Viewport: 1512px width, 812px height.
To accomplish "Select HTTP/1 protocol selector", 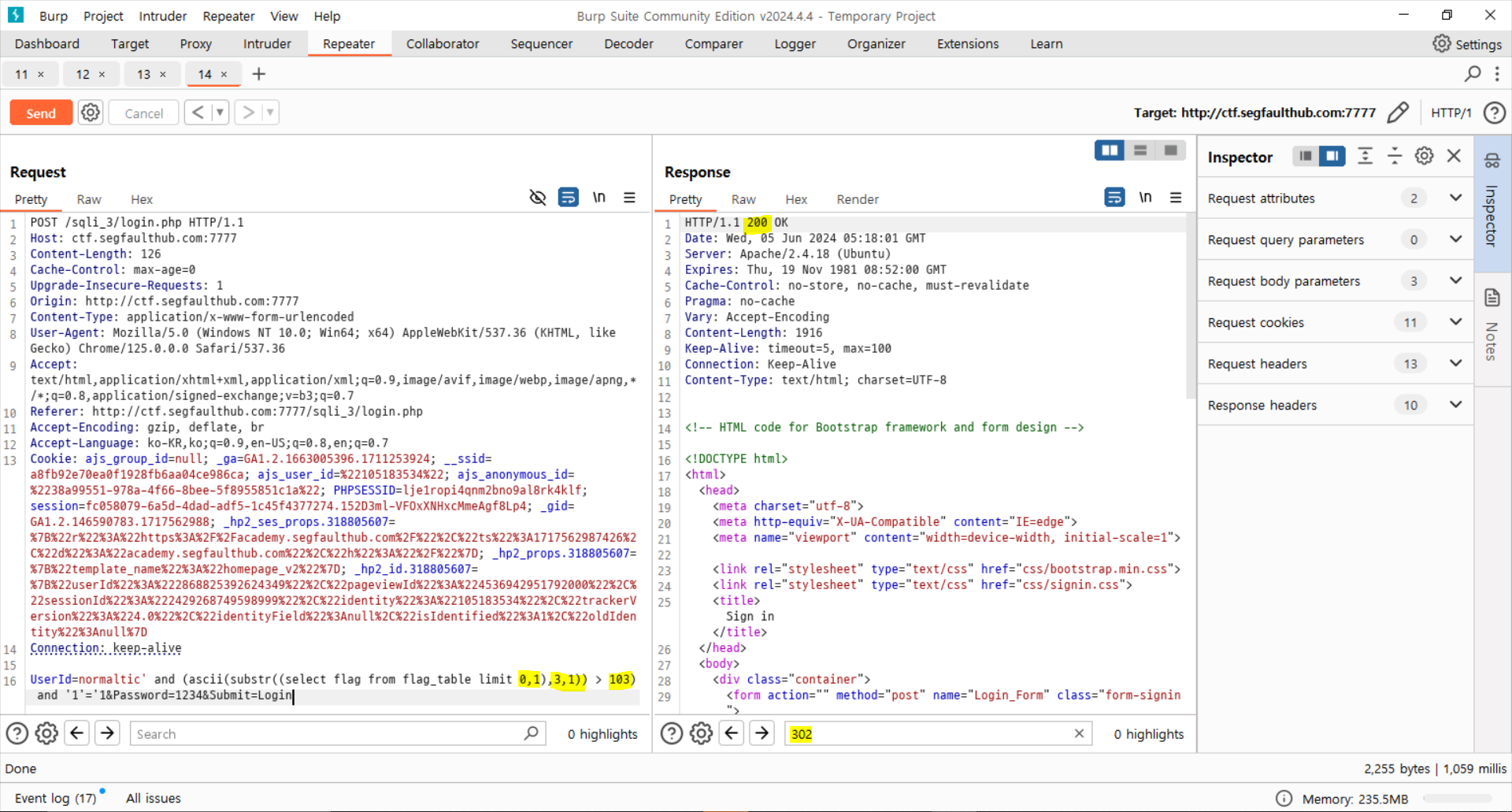I will [1451, 113].
